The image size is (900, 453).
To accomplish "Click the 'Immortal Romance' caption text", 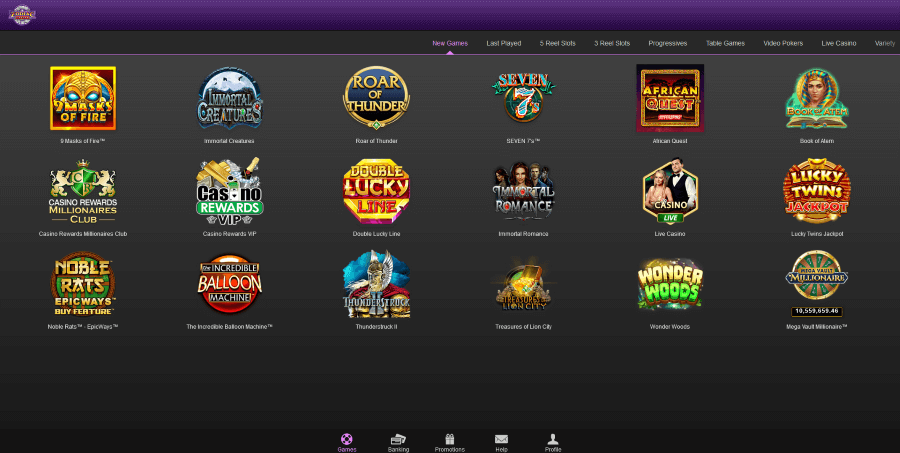I will [x=523, y=234].
